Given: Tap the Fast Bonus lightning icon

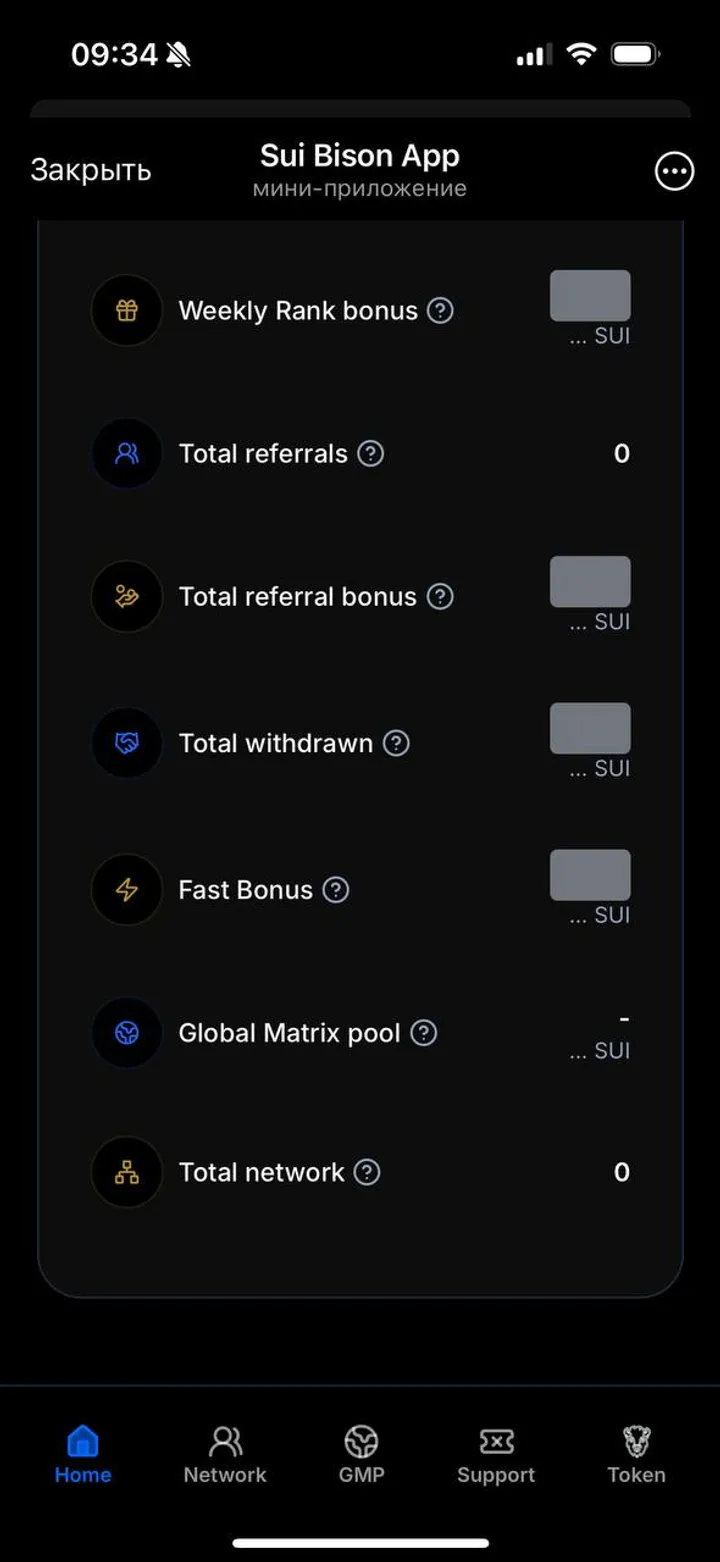Looking at the screenshot, I should (x=126, y=890).
